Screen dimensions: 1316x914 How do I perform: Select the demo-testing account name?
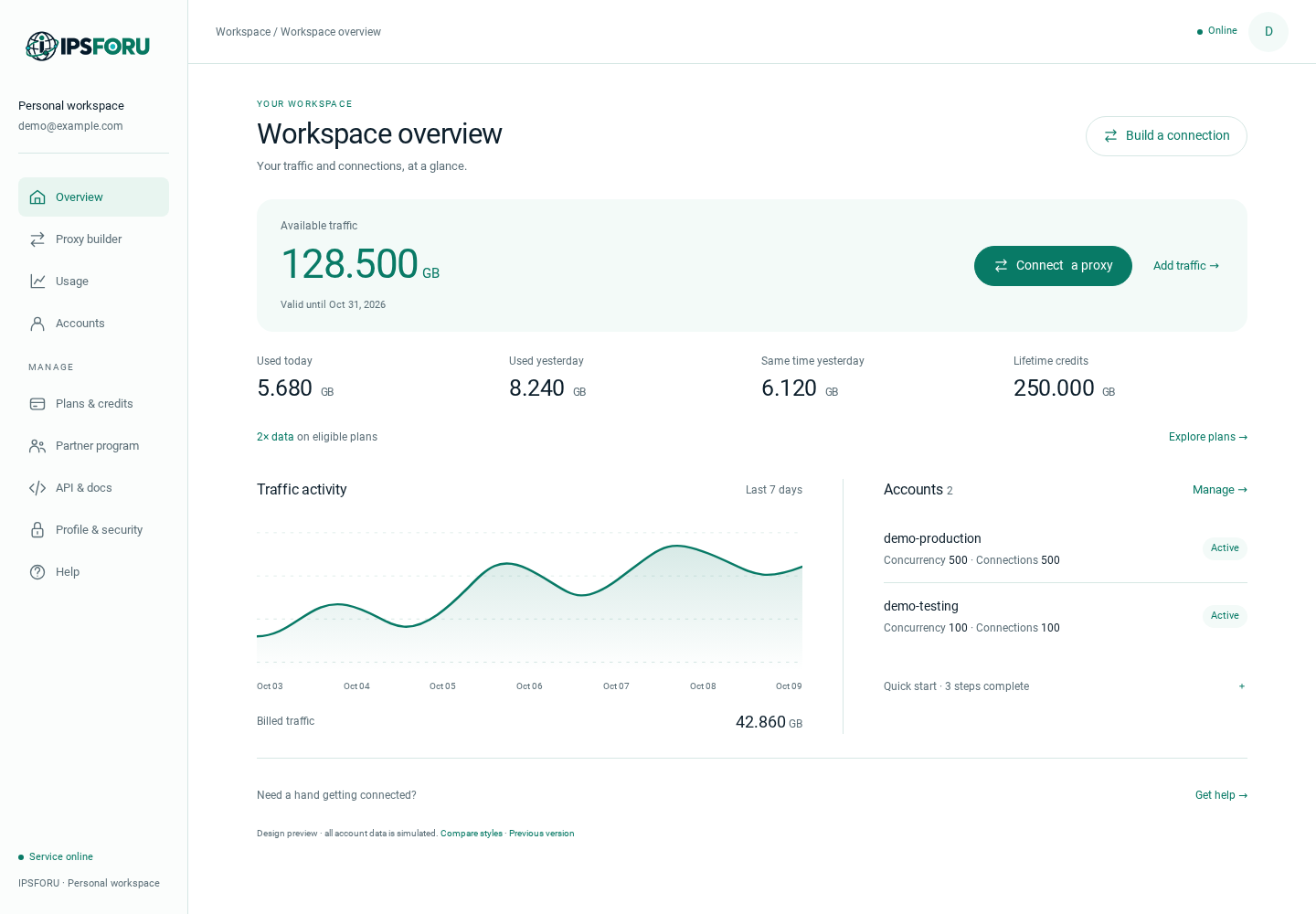921,607
